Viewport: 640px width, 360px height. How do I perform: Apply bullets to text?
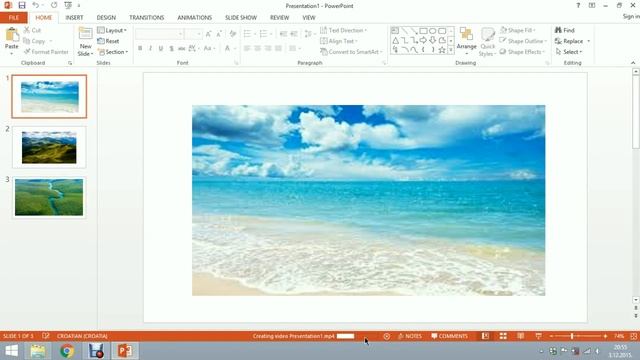click(x=247, y=34)
